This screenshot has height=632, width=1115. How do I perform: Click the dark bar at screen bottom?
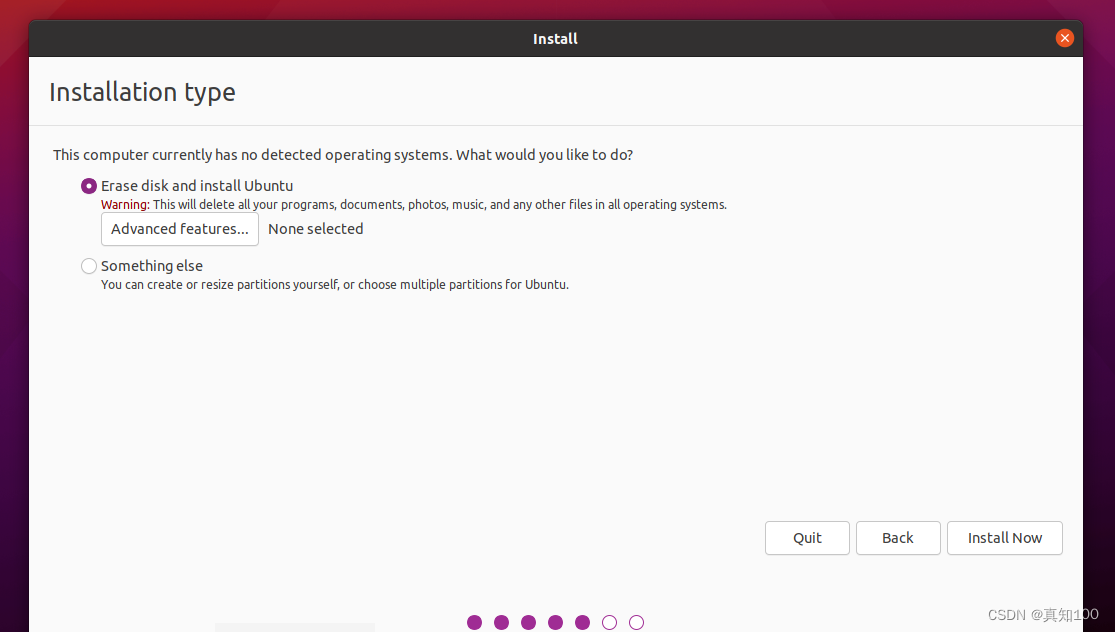[x=294, y=628]
